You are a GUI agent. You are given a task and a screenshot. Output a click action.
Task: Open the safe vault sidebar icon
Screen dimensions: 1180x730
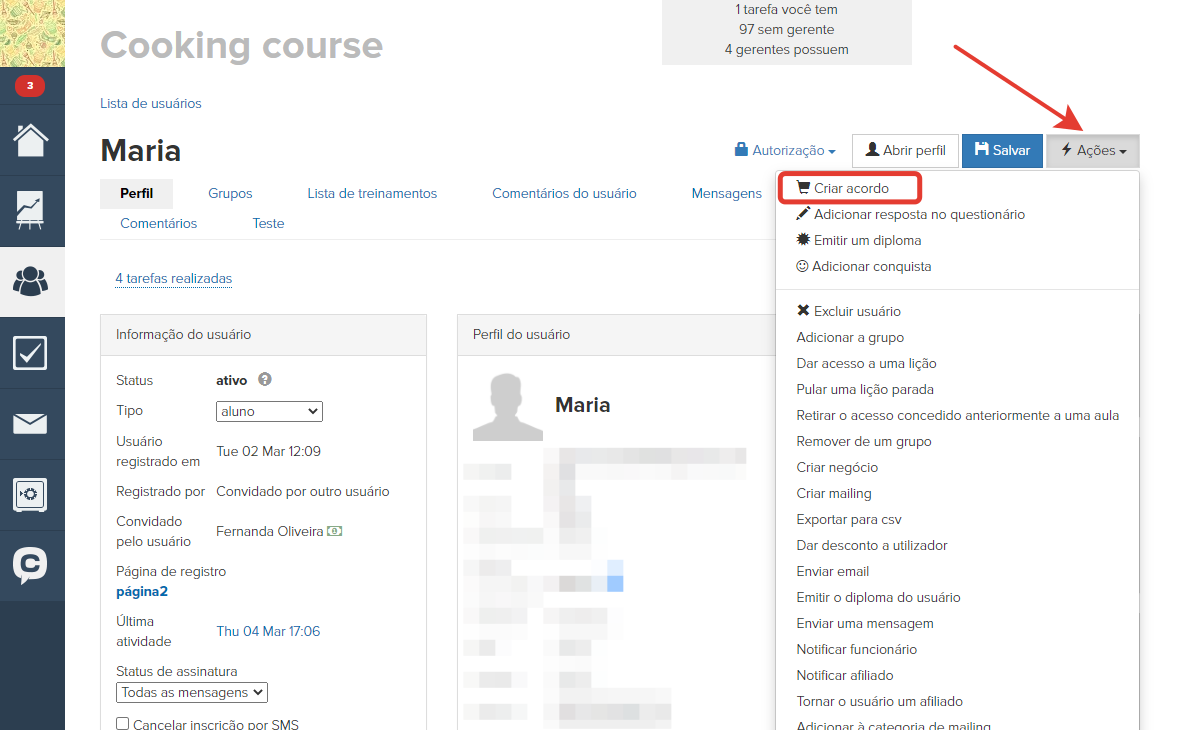pyautogui.click(x=31, y=494)
